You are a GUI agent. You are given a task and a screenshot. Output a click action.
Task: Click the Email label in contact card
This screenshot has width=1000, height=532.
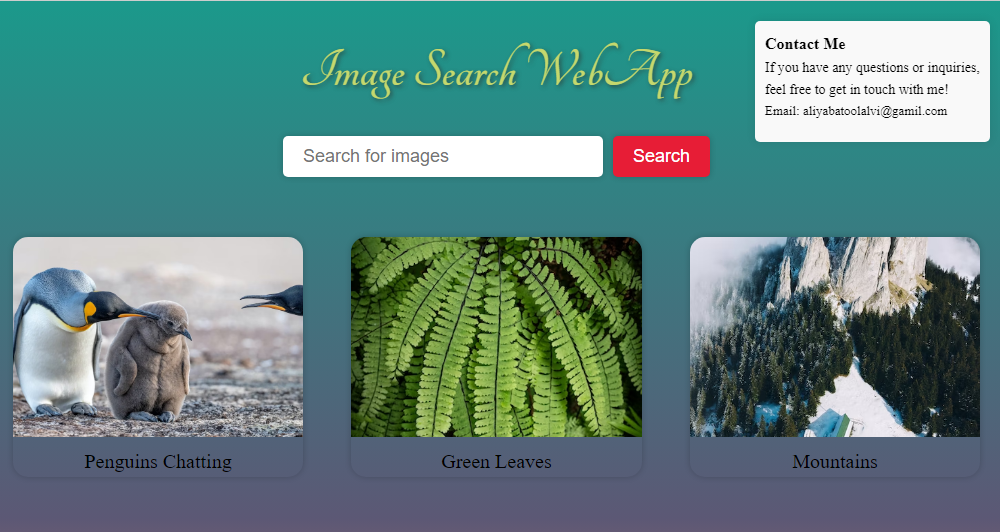coord(781,111)
